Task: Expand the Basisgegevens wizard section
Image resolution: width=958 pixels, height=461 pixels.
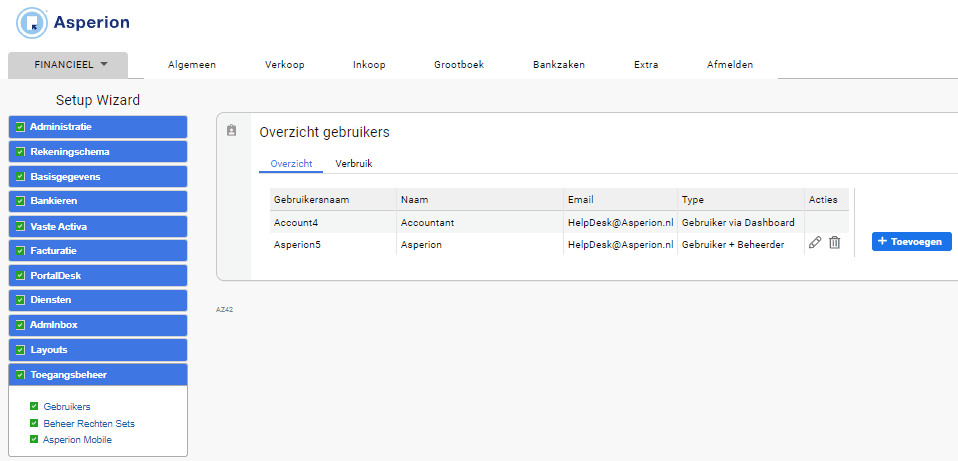Action: tap(98, 176)
